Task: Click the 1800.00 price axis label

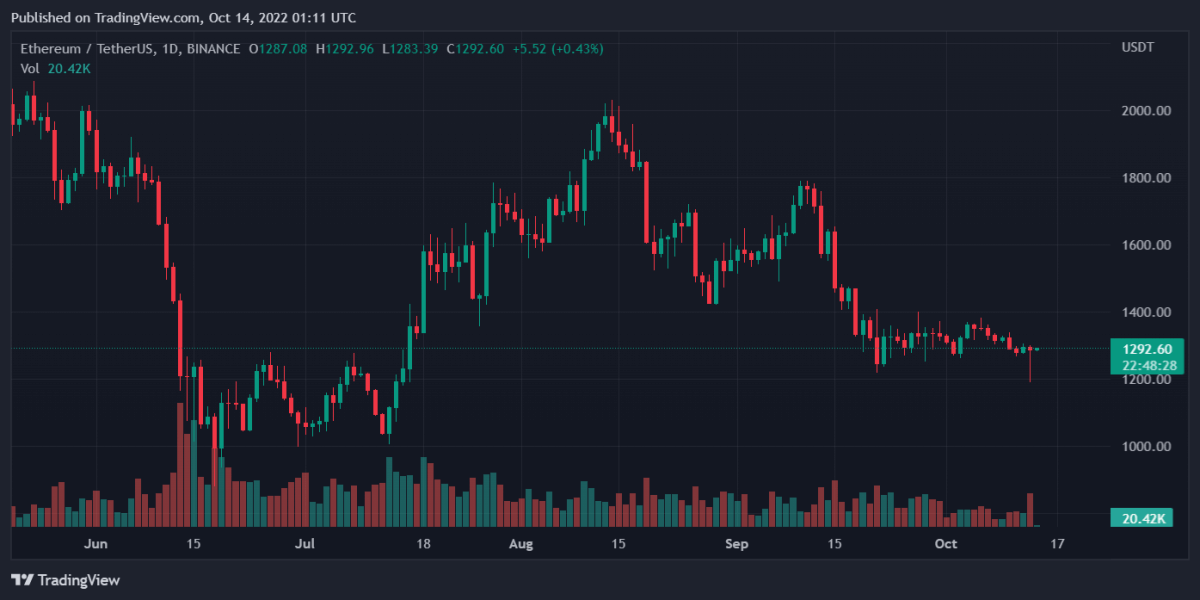Action: pyautogui.click(x=1145, y=178)
